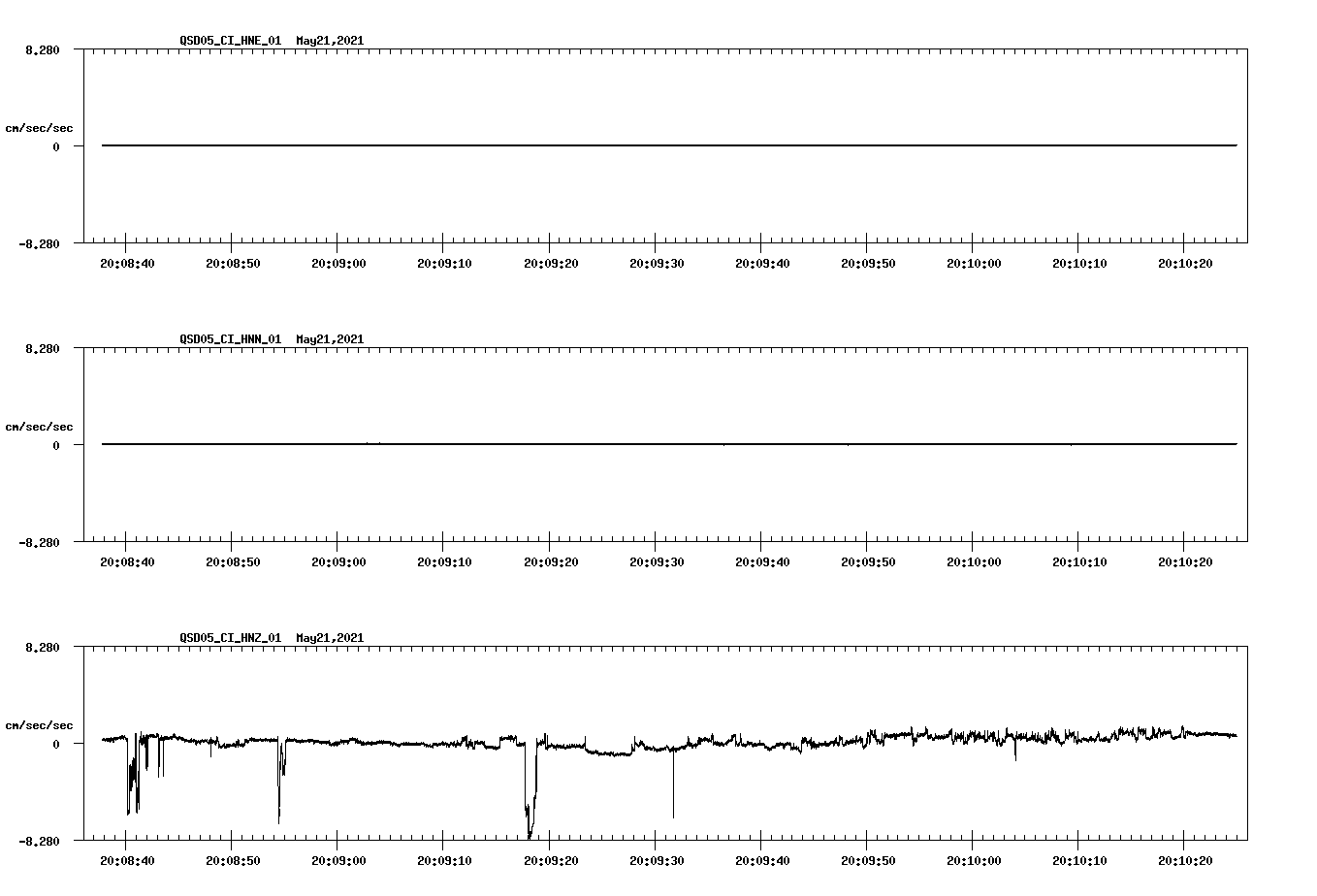Click the 20:09:50 tick label on bottom plot
The image size is (1317, 896).
pos(870,859)
